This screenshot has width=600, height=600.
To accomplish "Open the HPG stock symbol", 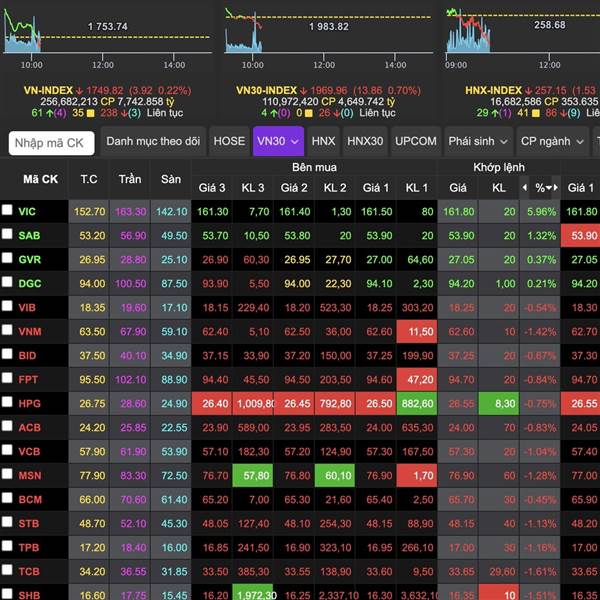I will point(29,404).
